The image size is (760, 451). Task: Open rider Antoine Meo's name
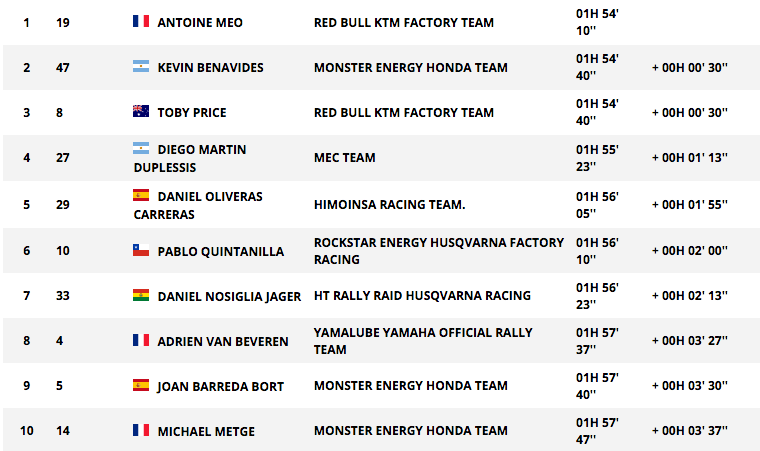click(x=200, y=23)
